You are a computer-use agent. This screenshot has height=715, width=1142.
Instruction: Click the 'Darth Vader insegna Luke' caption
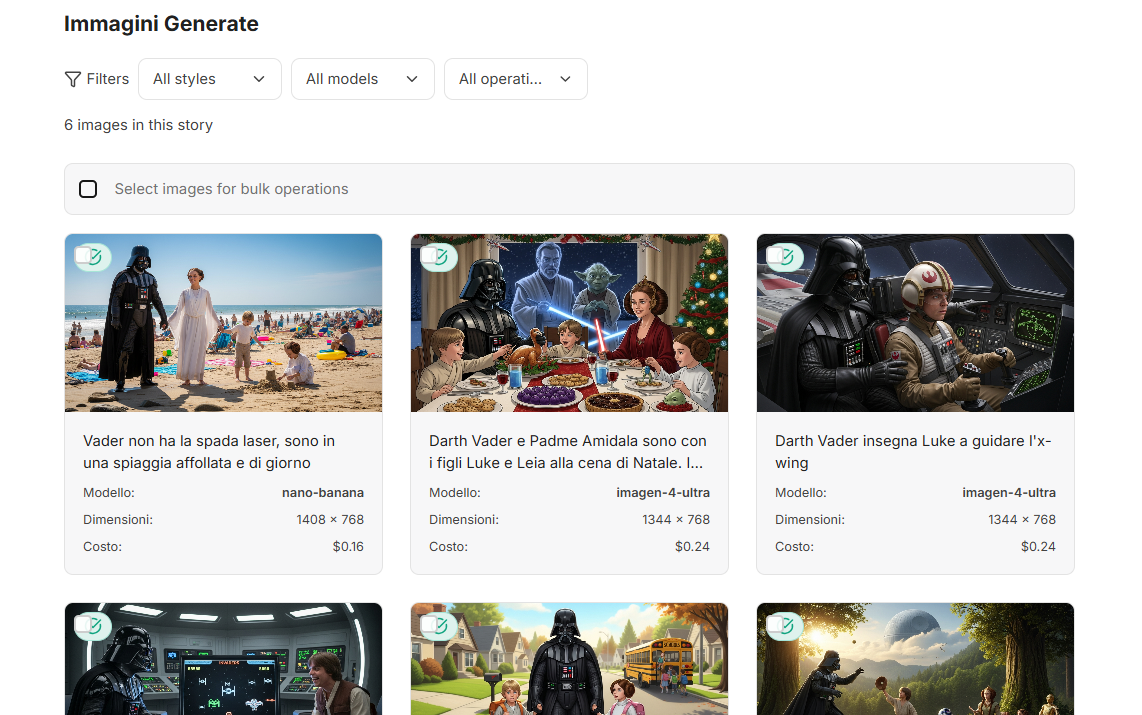click(x=913, y=452)
